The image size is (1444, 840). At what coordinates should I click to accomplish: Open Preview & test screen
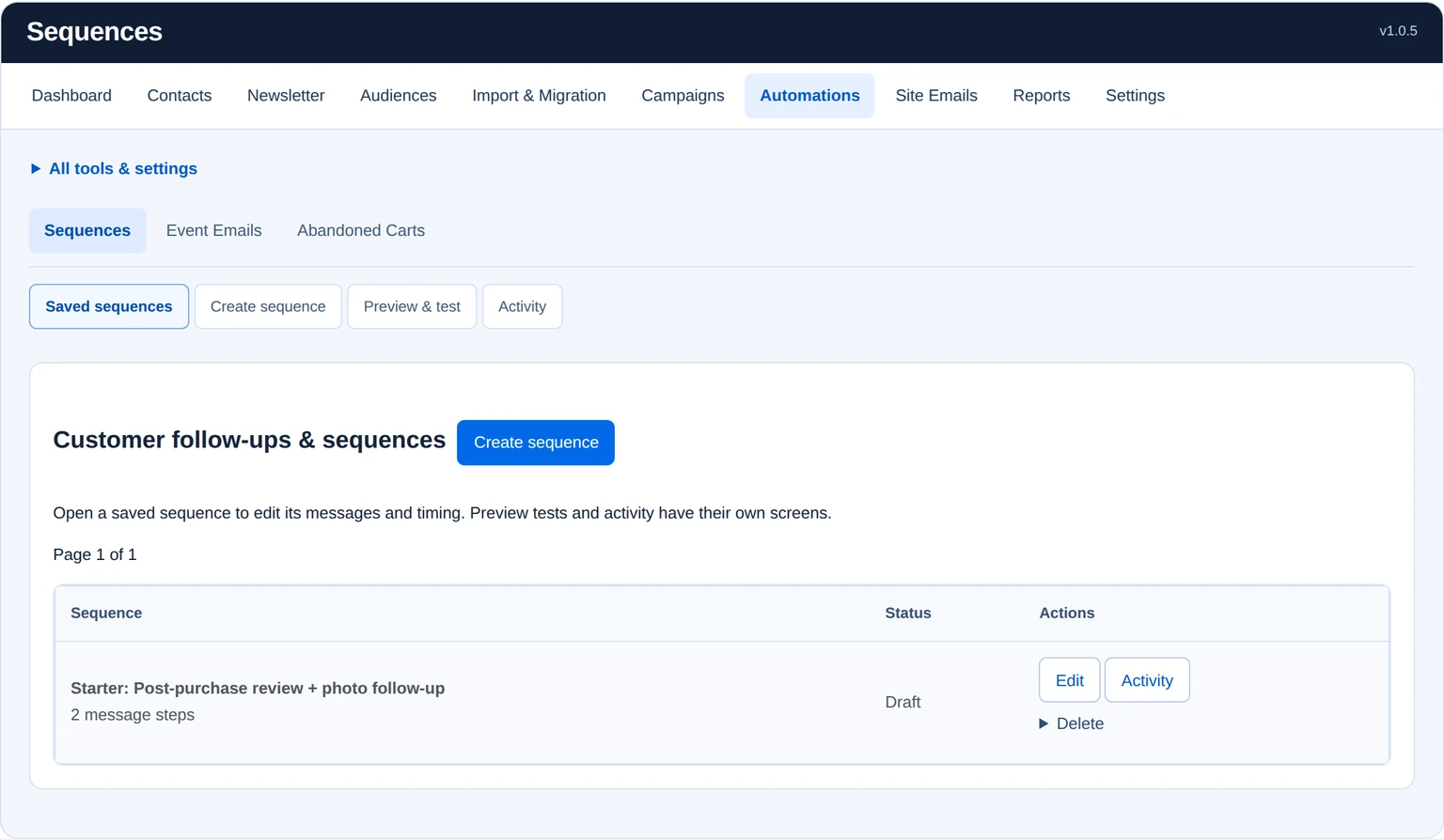pos(412,306)
